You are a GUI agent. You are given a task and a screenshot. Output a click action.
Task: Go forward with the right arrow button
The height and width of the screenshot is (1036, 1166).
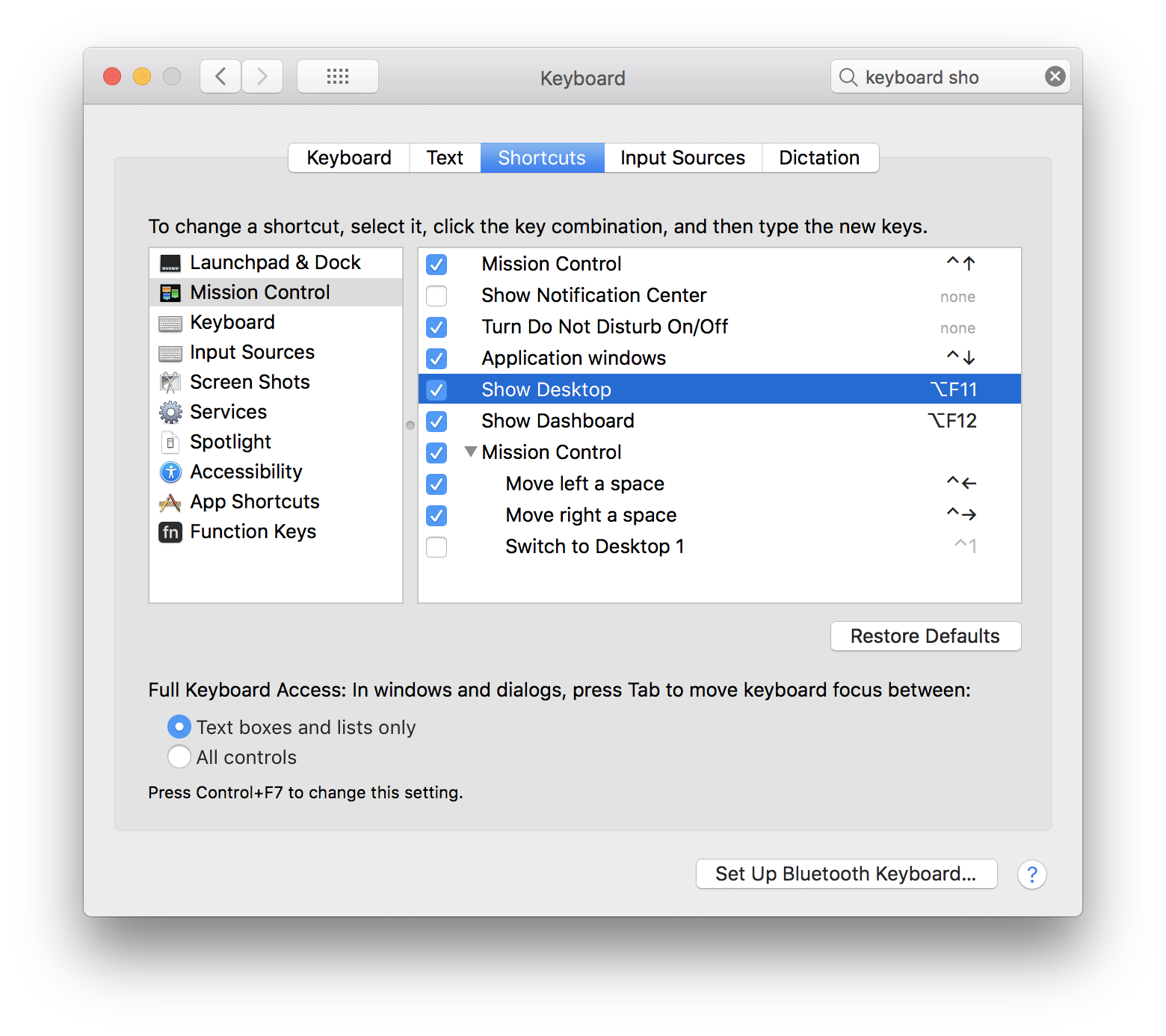(x=262, y=76)
